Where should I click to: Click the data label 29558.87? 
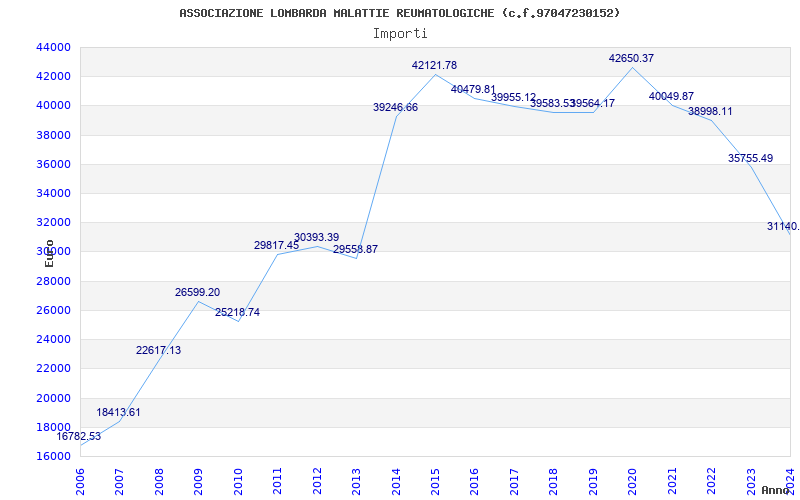pos(356,249)
